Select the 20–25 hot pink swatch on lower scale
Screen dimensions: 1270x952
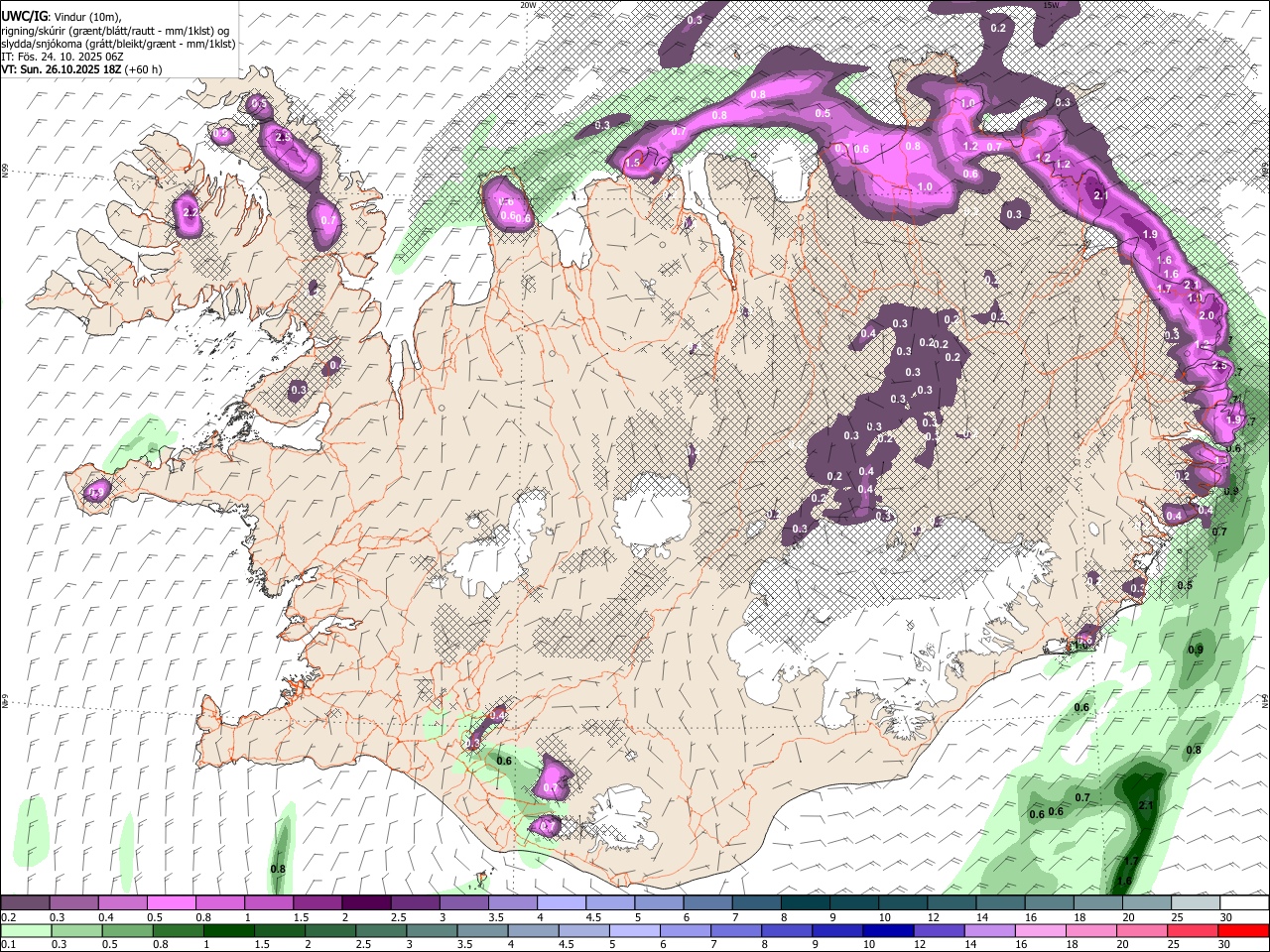point(1142,930)
